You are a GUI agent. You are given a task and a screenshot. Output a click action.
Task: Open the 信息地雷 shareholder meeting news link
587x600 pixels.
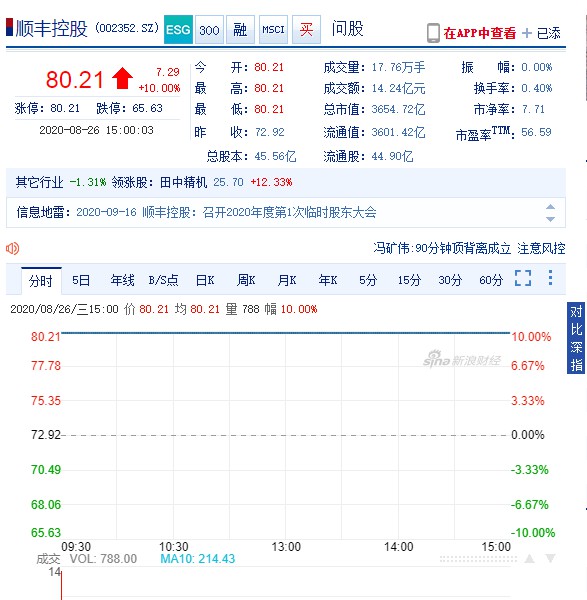[226, 212]
